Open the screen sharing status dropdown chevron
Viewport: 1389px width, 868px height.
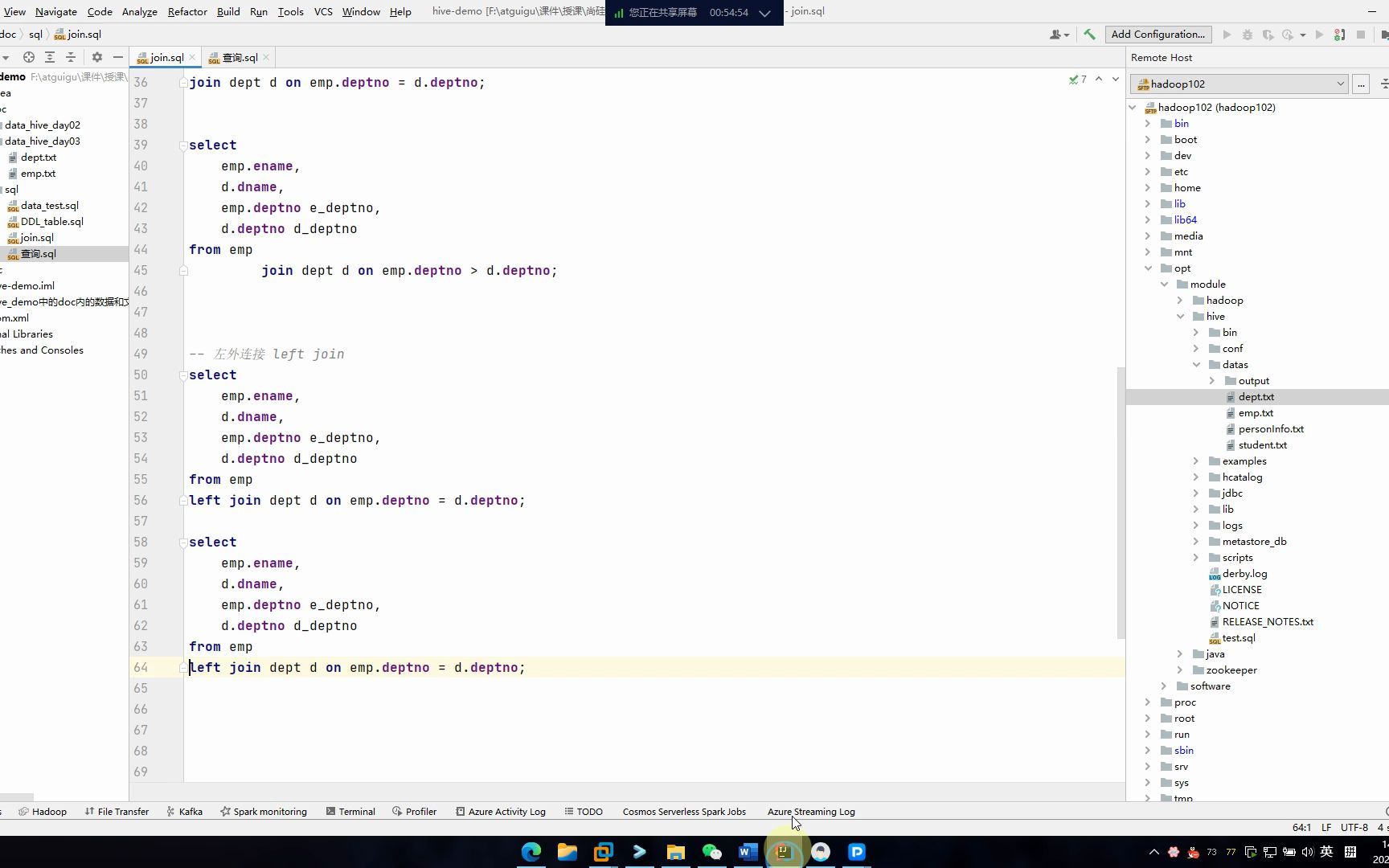(x=765, y=13)
